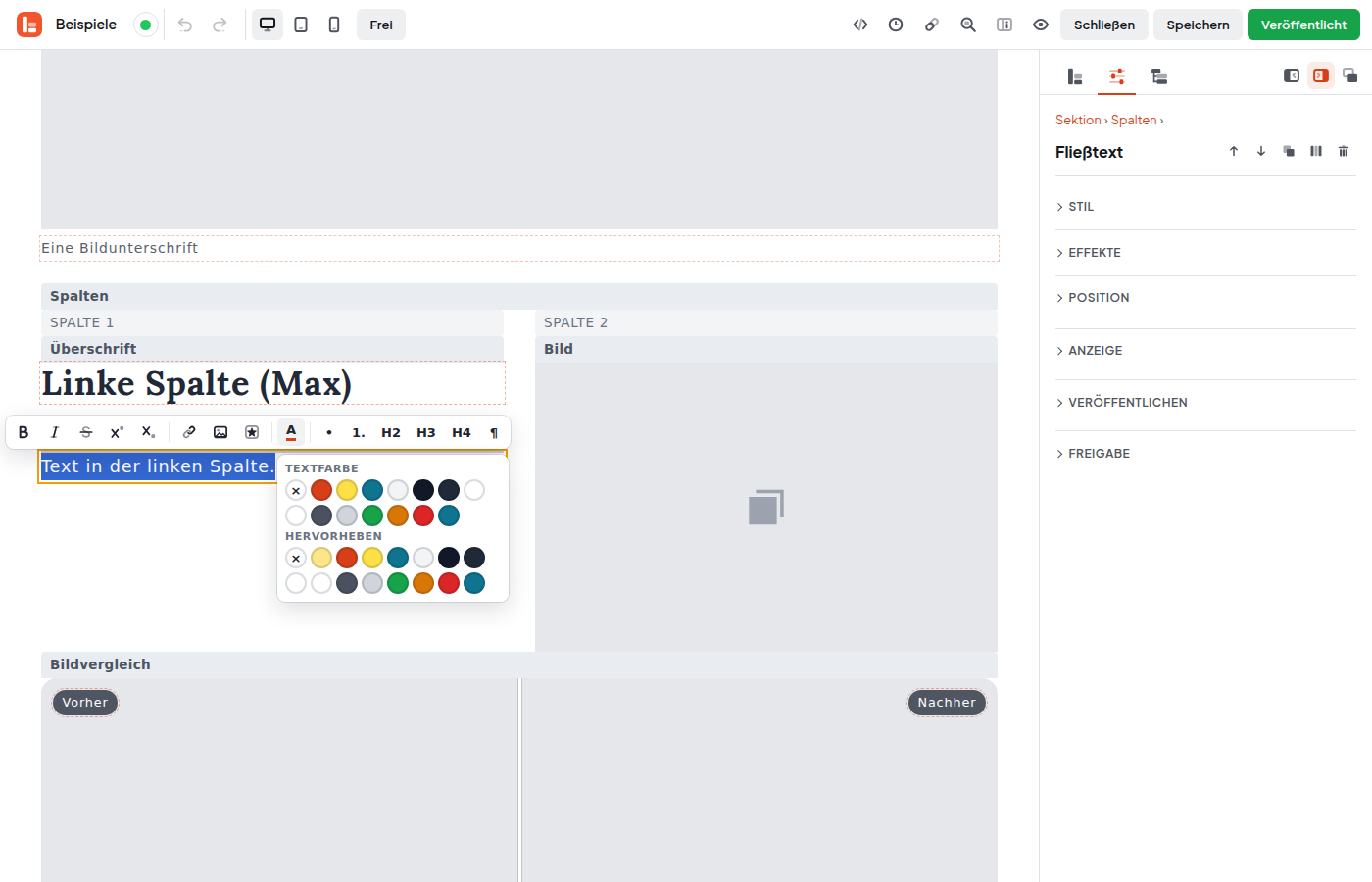Click the Schließen button
This screenshot has height=882, width=1372.
1104,24
